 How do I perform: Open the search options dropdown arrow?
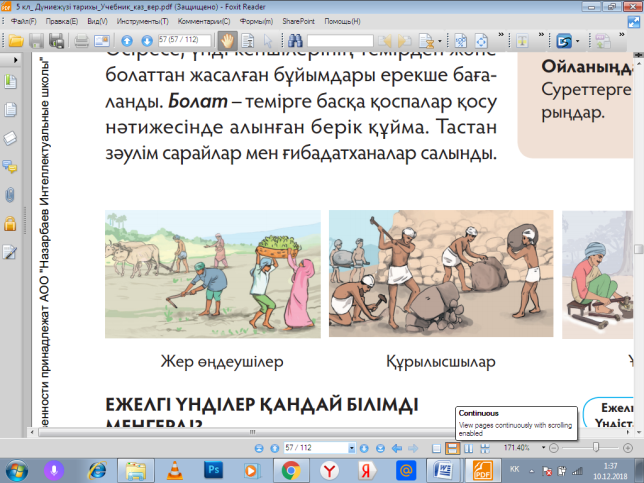(440, 41)
